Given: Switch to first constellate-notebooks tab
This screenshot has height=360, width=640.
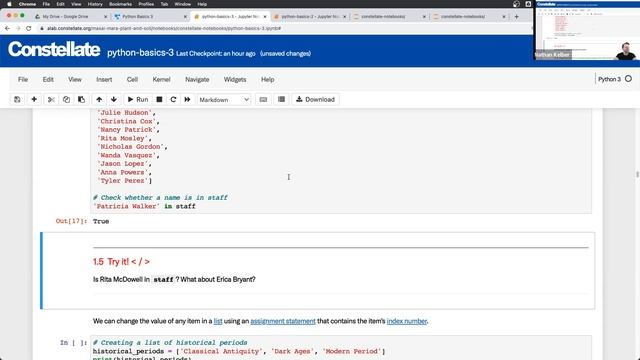Looking at the screenshot, I should (x=383, y=16).
